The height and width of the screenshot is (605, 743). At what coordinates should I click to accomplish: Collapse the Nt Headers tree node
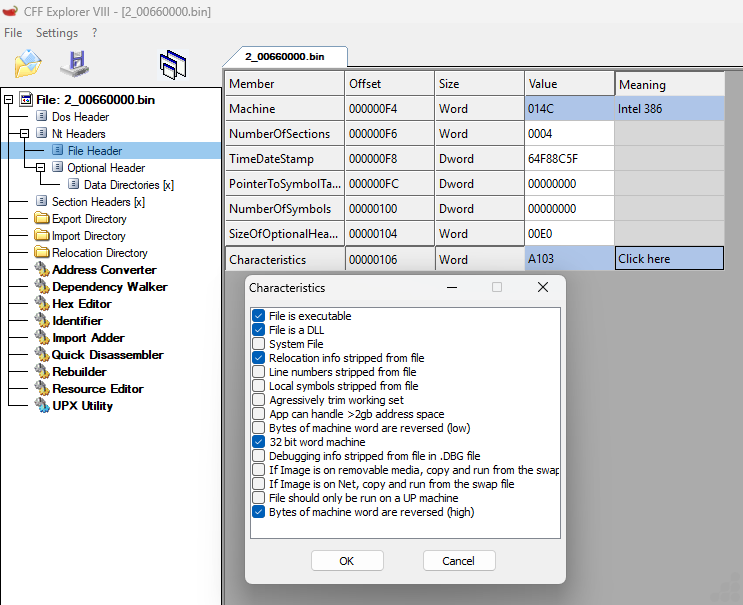point(25,134)
